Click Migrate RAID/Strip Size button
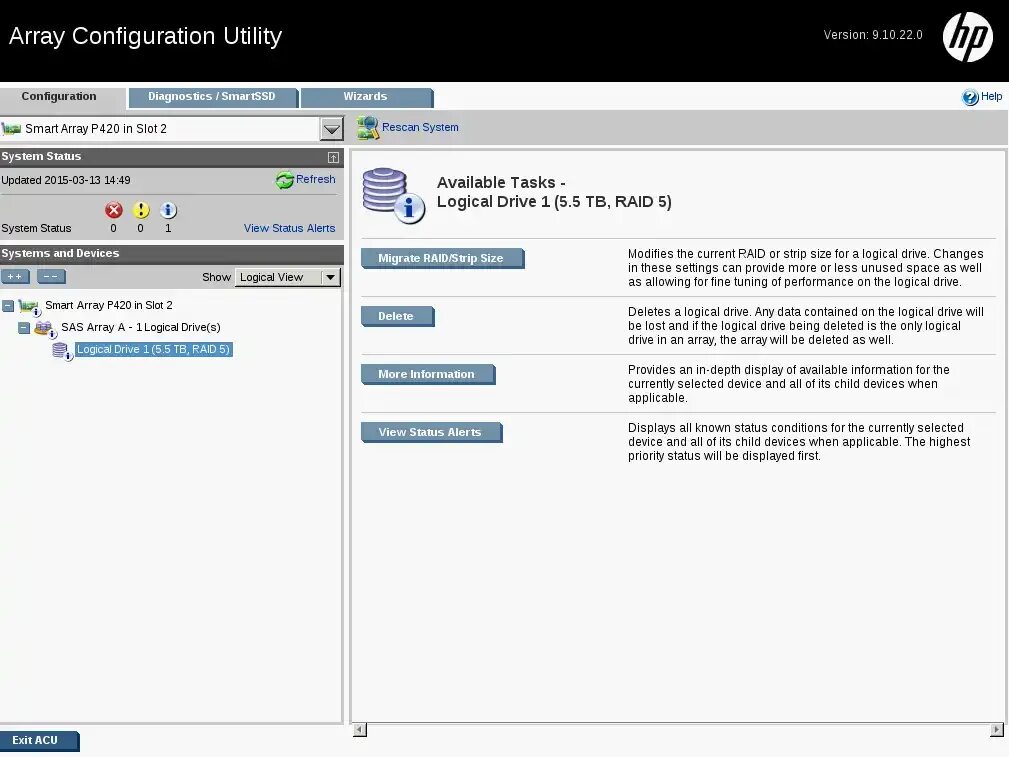Viewport: 1009px width, 757px height. click(x=441, y=258)
